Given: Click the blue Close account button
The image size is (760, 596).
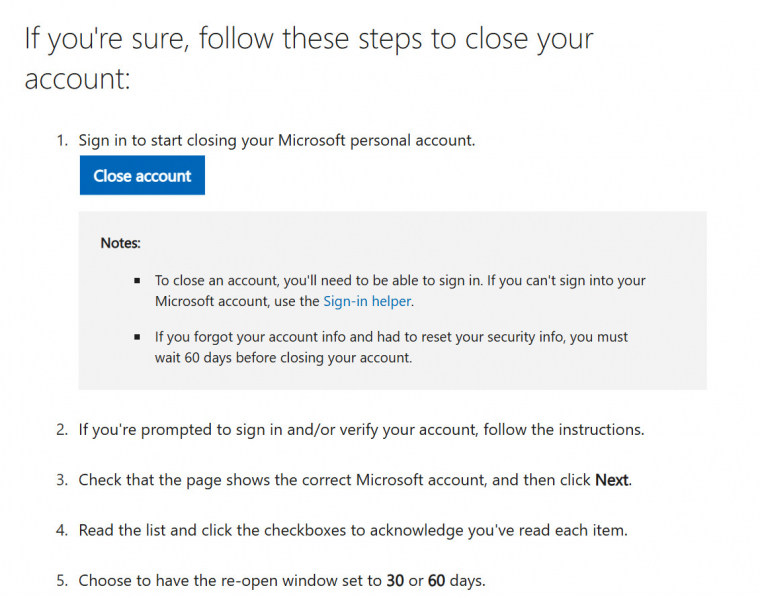Looking at the screenshot, I should (142, 176).
